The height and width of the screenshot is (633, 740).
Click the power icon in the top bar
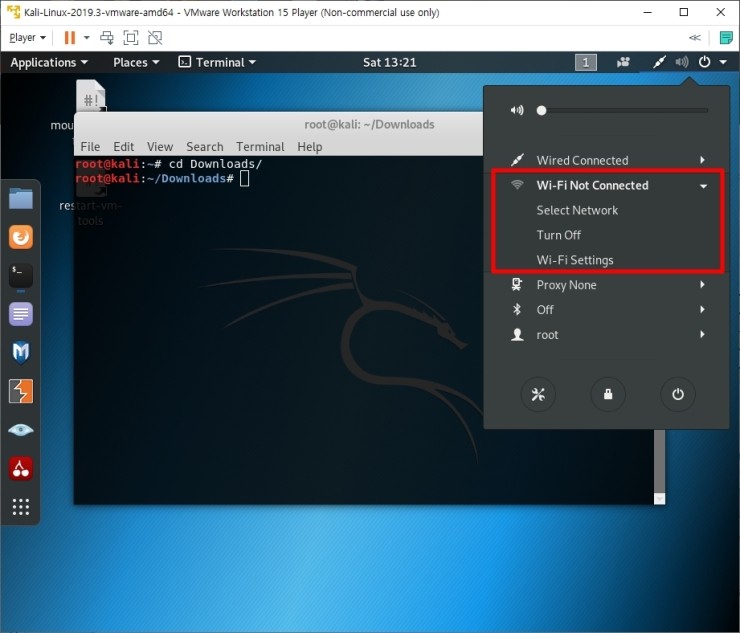704,62
